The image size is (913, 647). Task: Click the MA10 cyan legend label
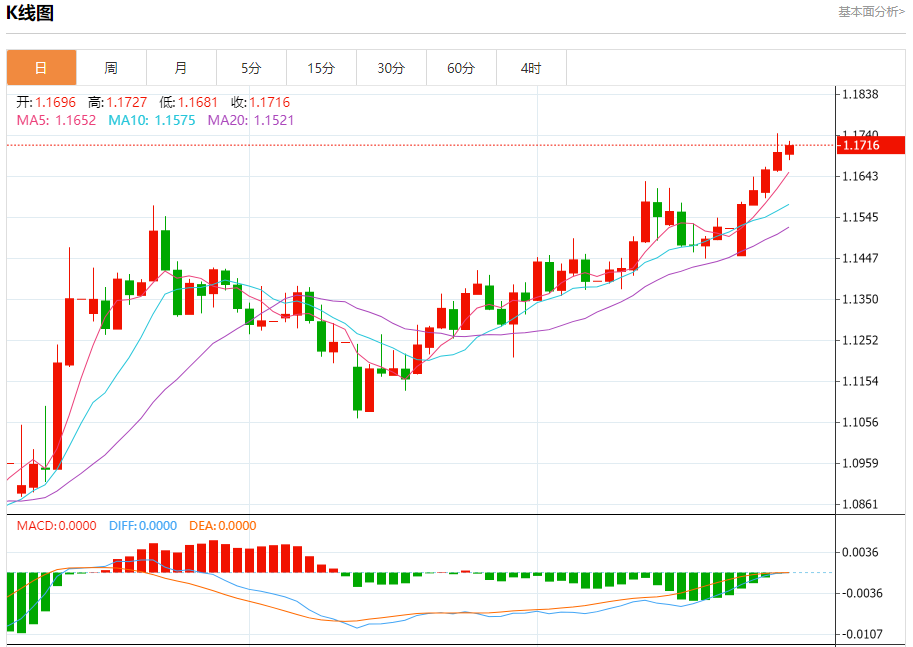tap(152, 121)
